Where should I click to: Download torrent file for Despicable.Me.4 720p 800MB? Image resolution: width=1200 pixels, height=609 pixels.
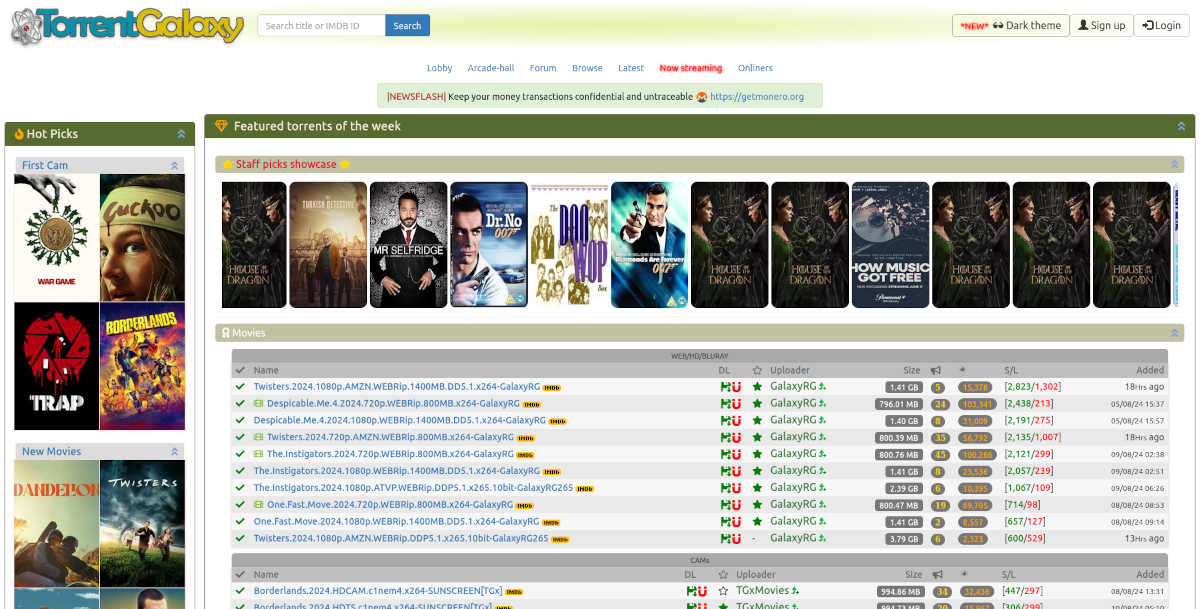click(x=725, y=403)
